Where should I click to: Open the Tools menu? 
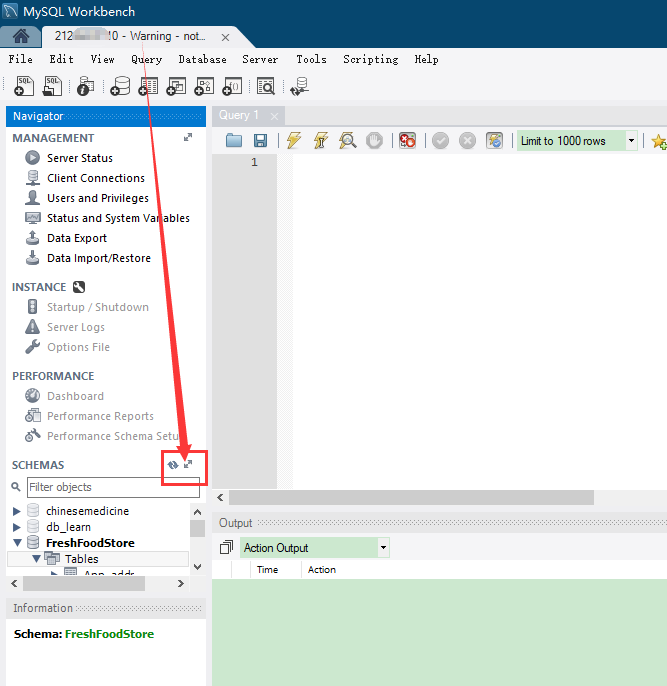(x=311, y=59)
